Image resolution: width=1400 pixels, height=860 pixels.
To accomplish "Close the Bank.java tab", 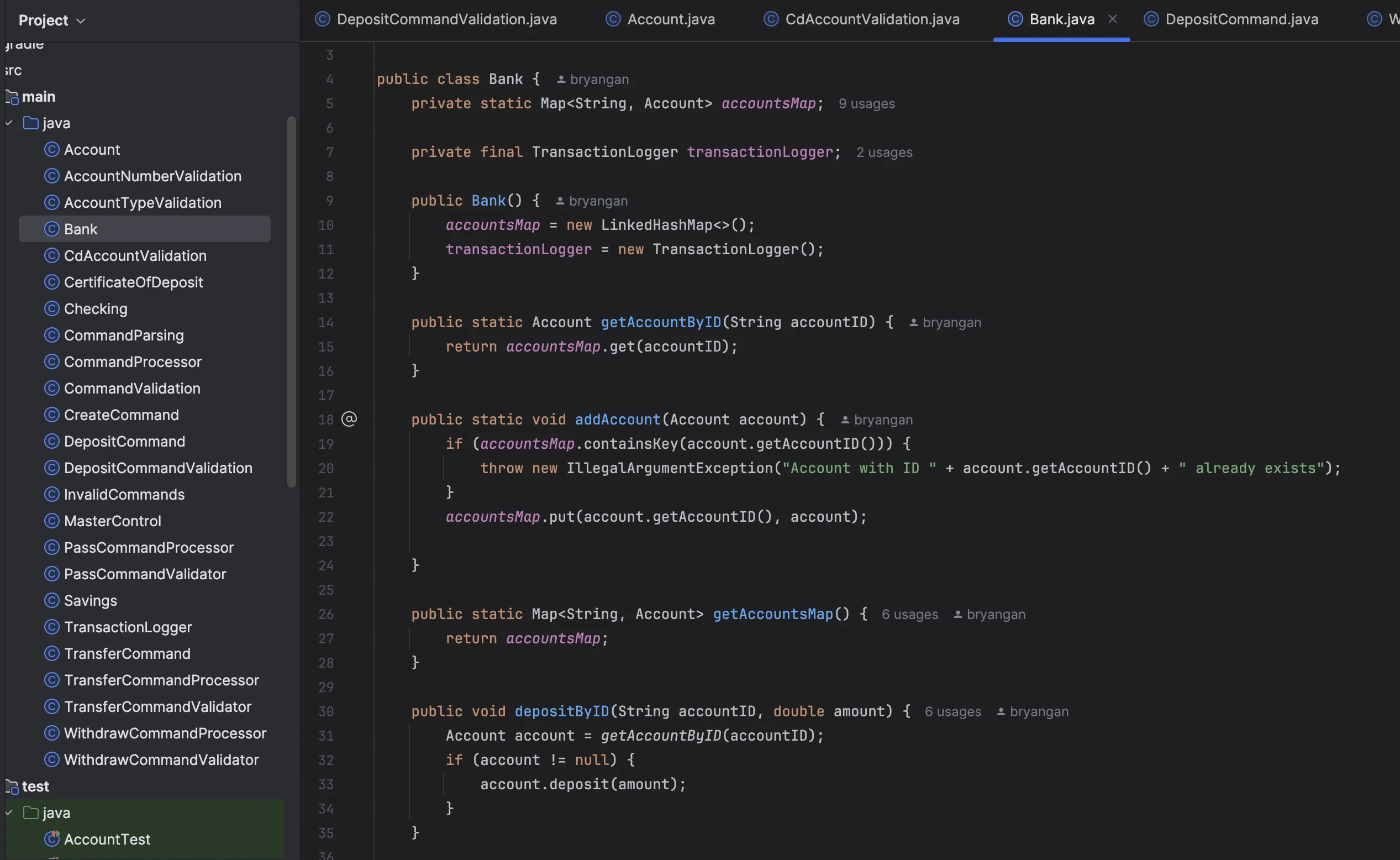I will [x=1112, y=19].
